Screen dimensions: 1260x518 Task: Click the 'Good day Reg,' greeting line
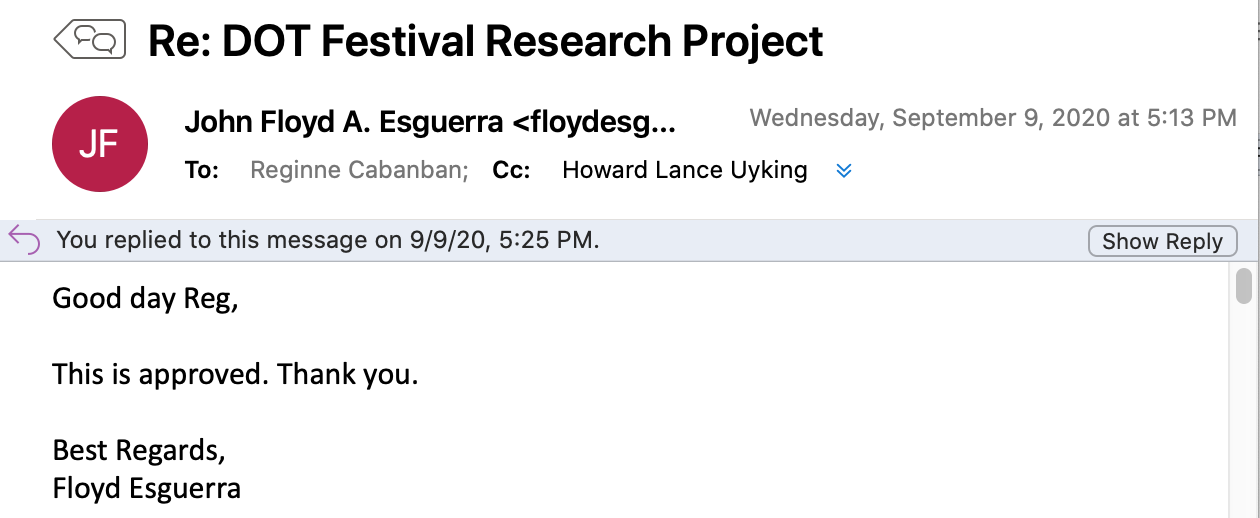coord(145,299)
